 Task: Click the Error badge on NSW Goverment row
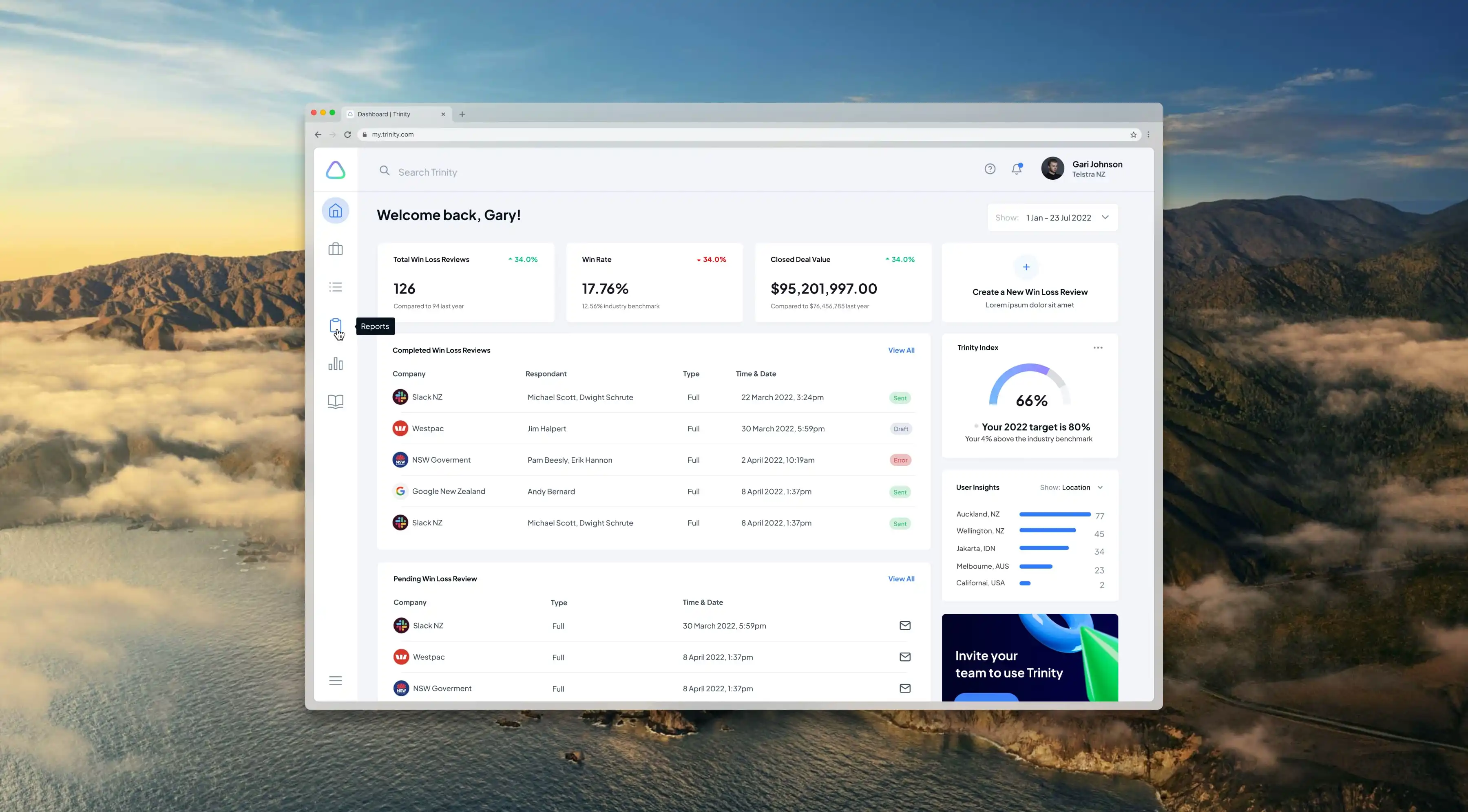click(x=900, y=460)
